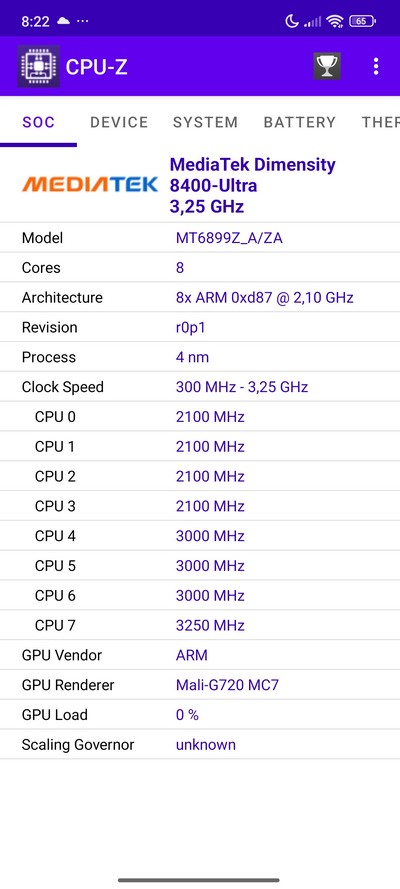Image resolution: width=400 pixels, height=889 pixels.
Task: Switch to the SYSTEM tab
Action: (x=205, y=122)
